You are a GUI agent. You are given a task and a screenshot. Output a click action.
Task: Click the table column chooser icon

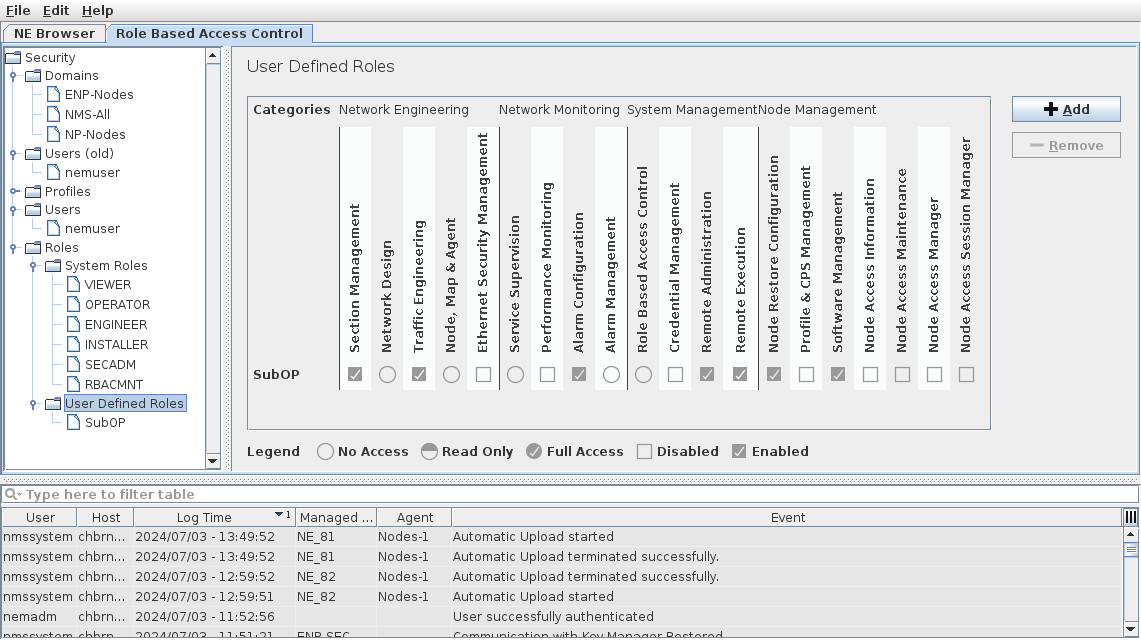tap(1131, 517)
